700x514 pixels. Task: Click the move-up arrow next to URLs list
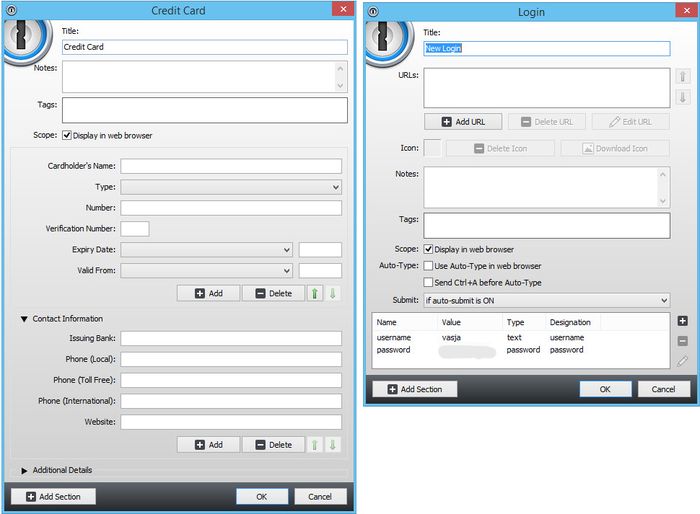point(683,76)
